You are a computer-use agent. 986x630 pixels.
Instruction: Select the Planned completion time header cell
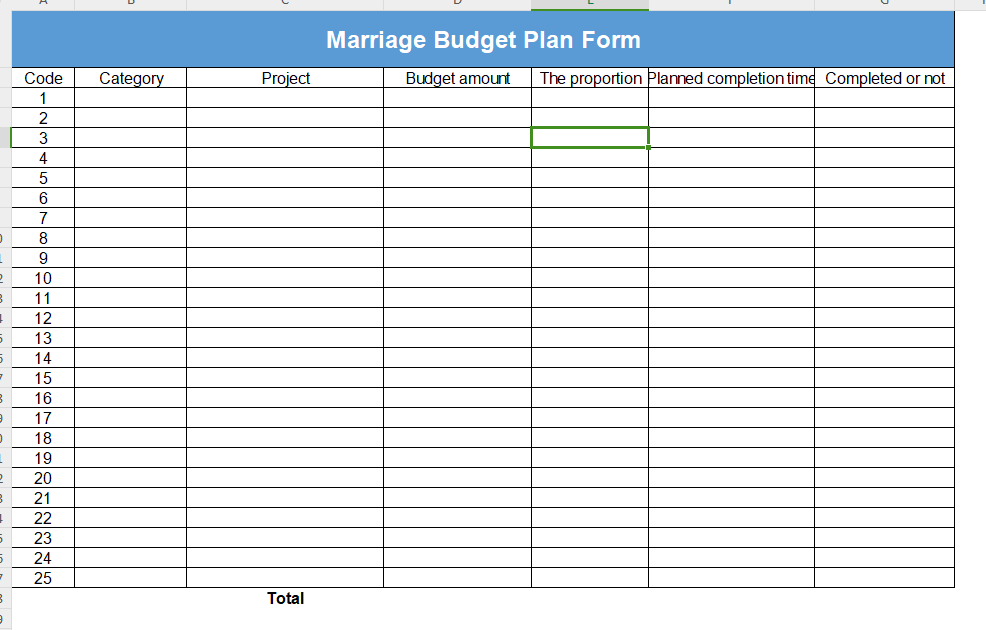(x=731, y=78)
